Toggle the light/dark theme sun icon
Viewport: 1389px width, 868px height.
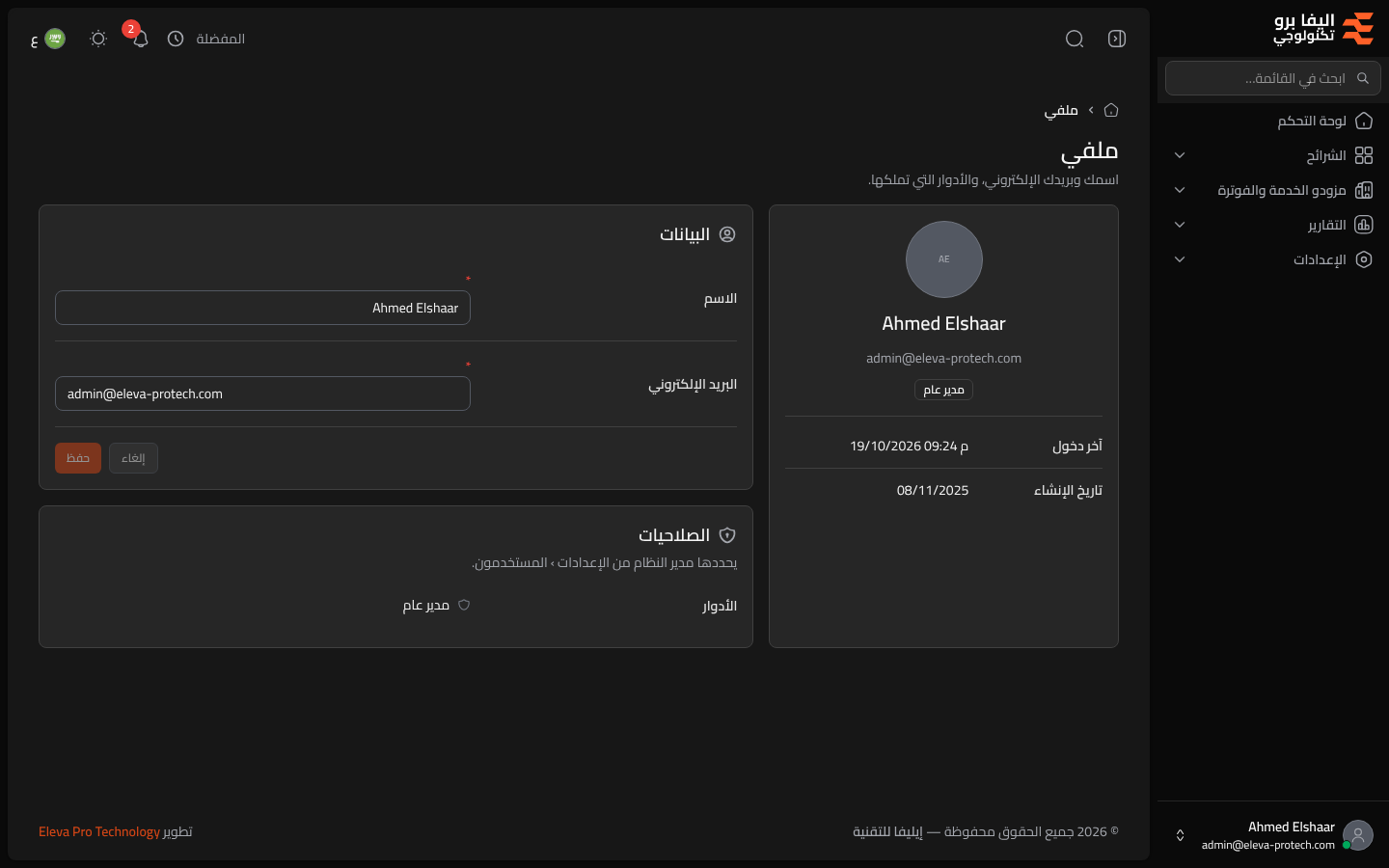point(98,39)
